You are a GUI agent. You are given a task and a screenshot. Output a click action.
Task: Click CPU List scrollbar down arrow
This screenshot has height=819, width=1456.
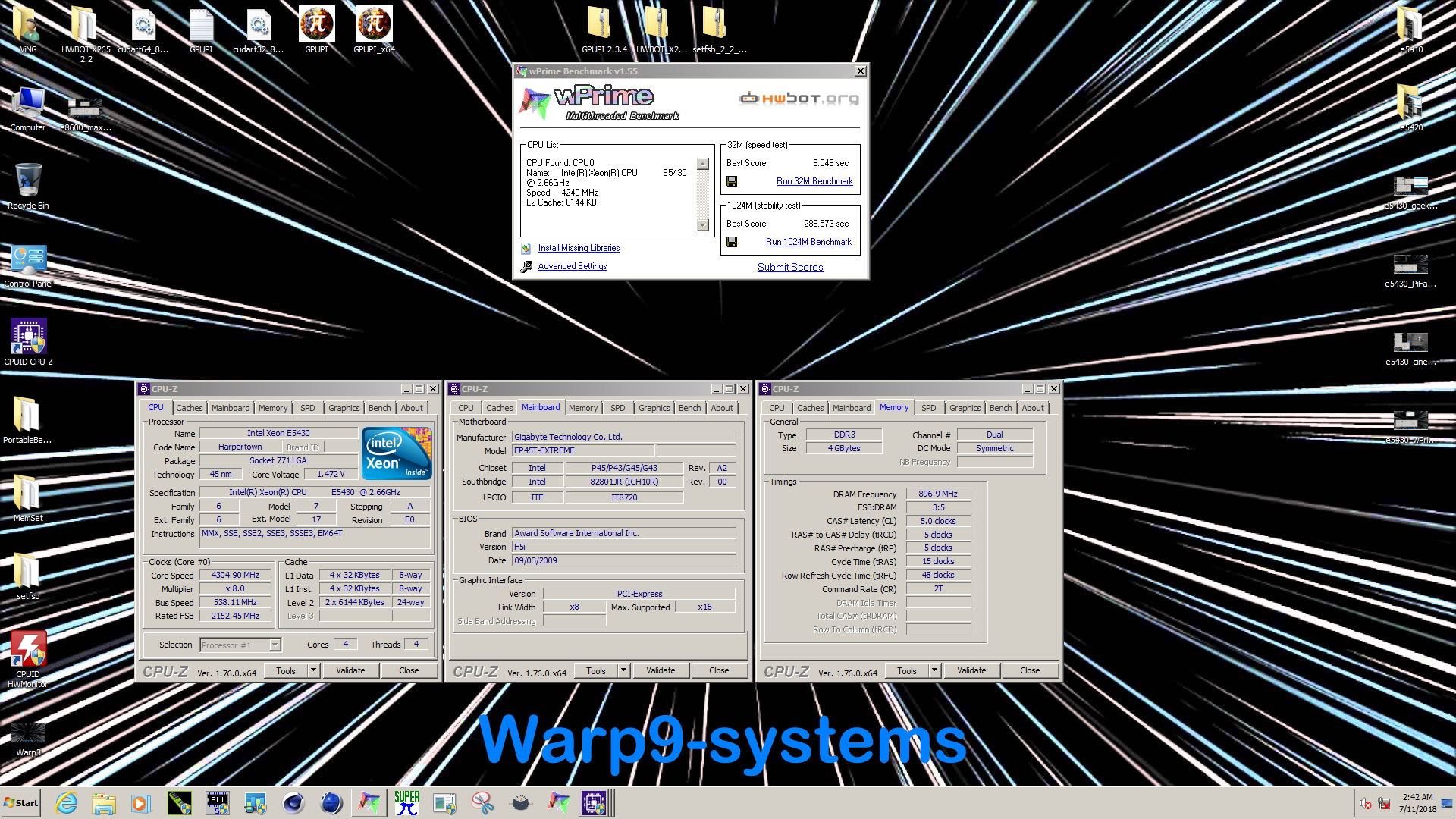click(703, 224)
